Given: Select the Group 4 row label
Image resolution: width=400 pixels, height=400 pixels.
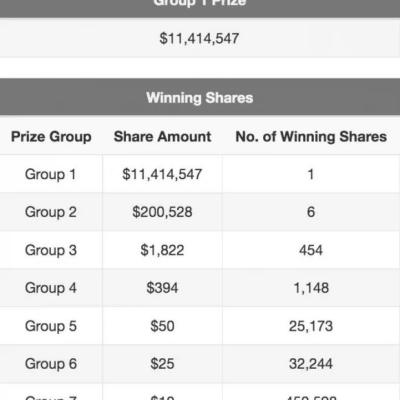Looking at the screenshot, I should click(x=51, y=288).
